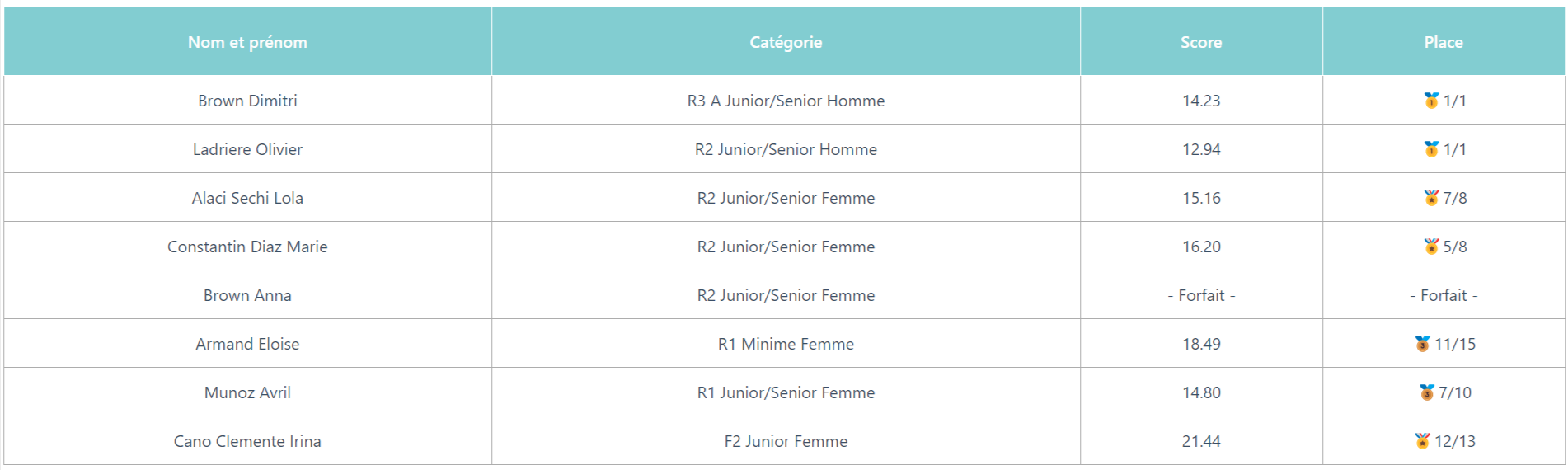Select the name Brown Dimitri

point(247,101)
